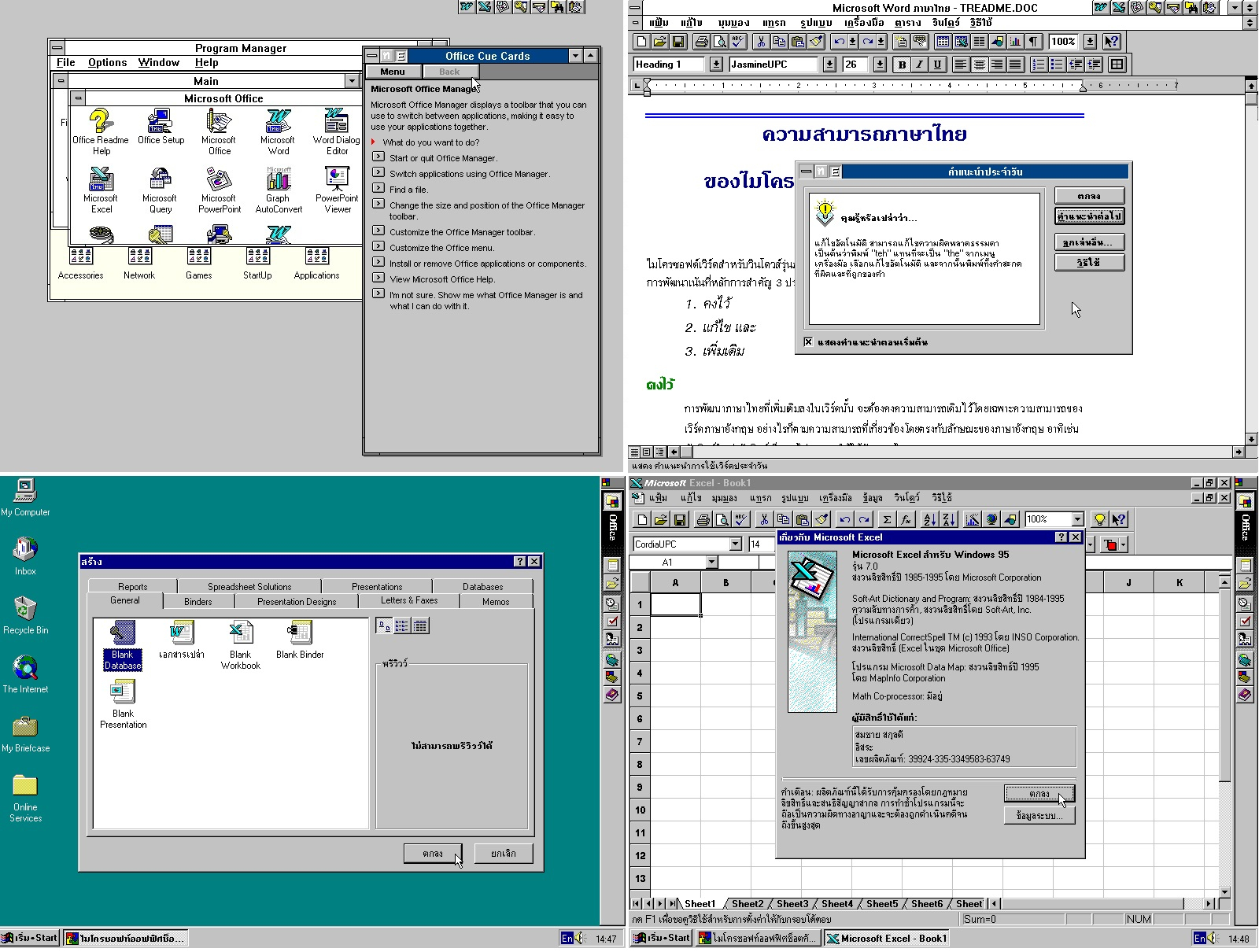Open zoom 100% dropdown in Excel

[1078, 519]
